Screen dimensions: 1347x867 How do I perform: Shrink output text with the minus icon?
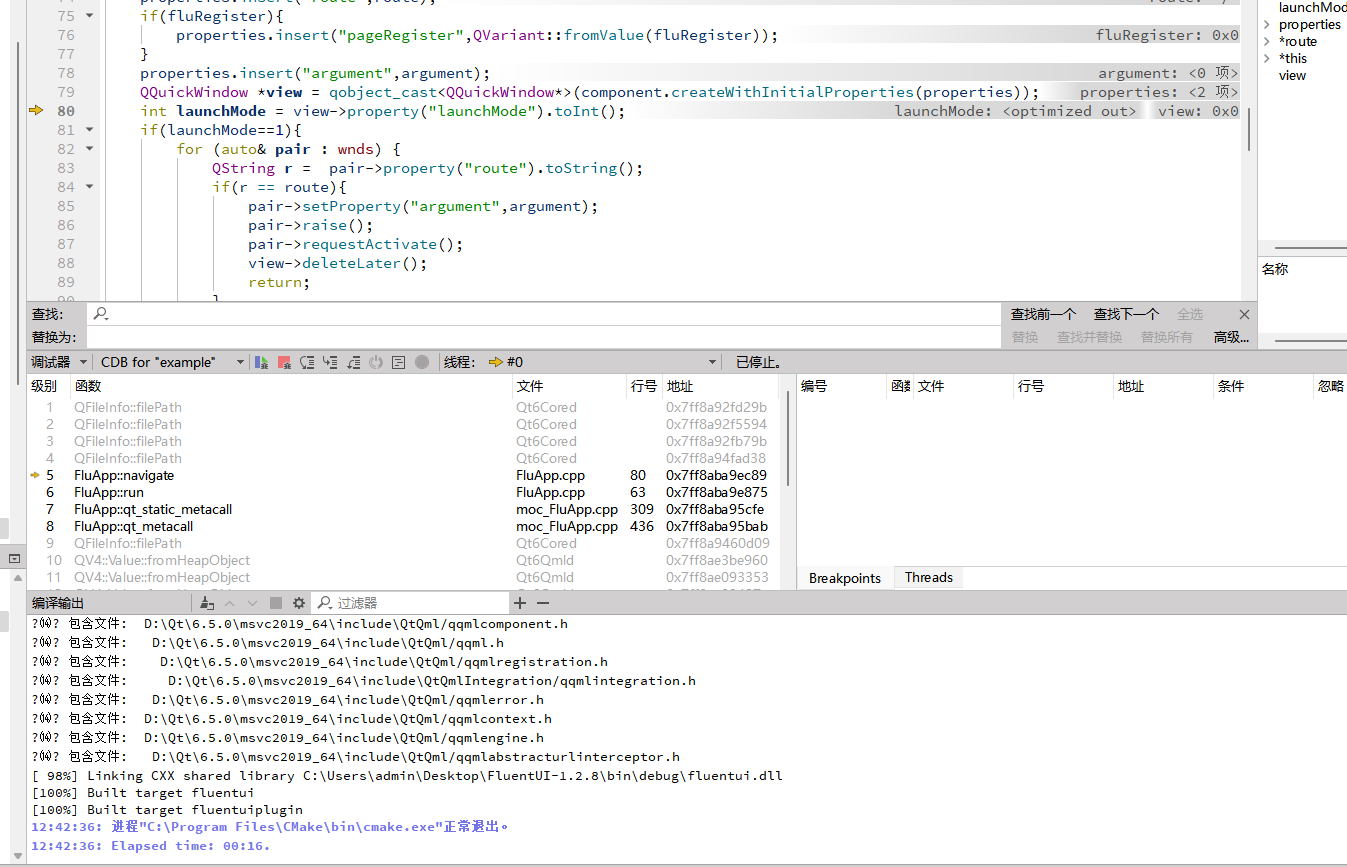[541, 603]
